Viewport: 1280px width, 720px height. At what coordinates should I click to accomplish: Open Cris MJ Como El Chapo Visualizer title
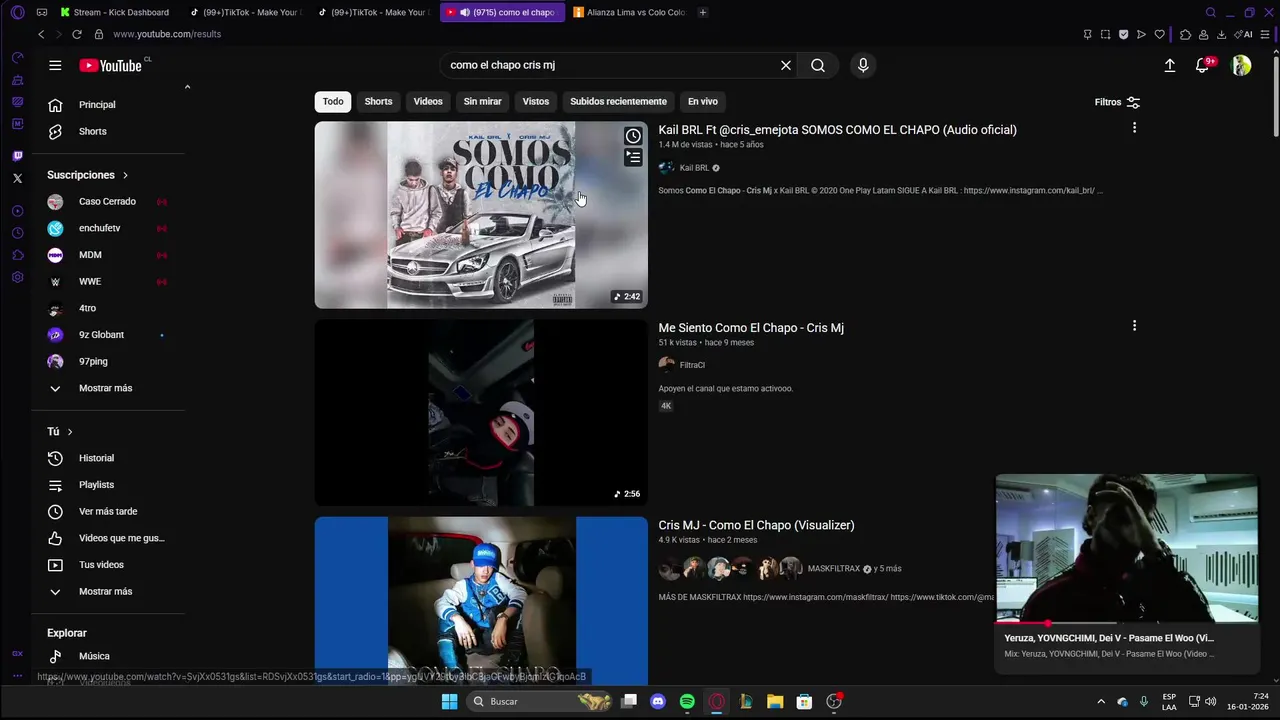click(x=756, y=525)
